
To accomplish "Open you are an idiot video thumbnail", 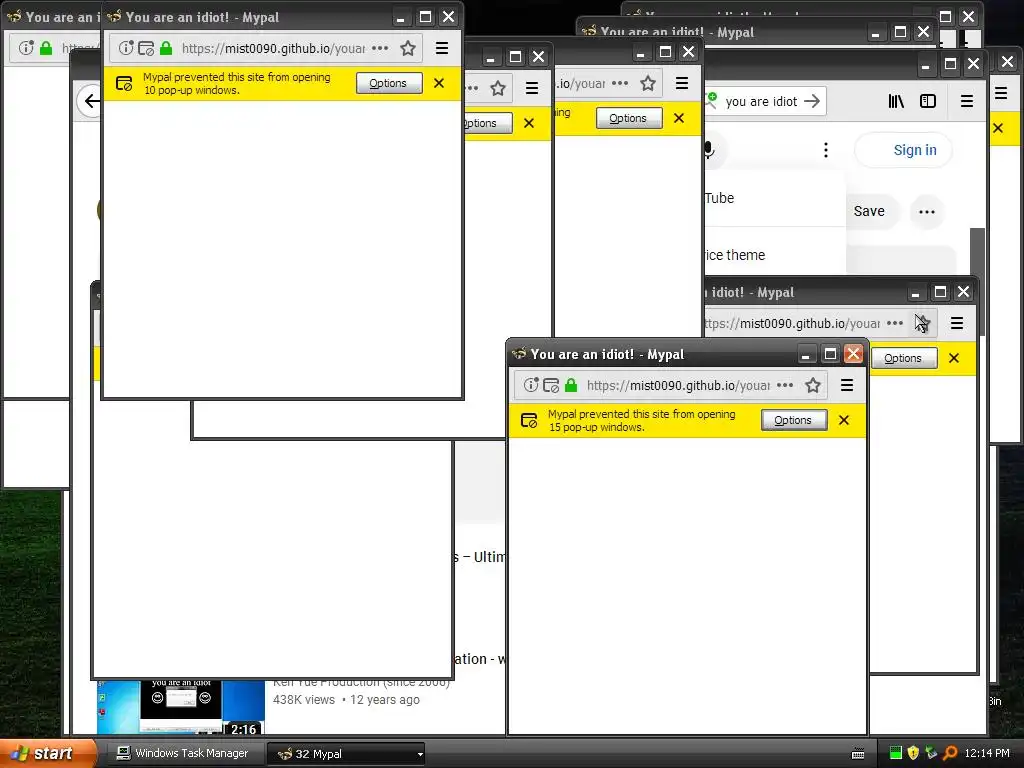I will (x=181, y=707).
